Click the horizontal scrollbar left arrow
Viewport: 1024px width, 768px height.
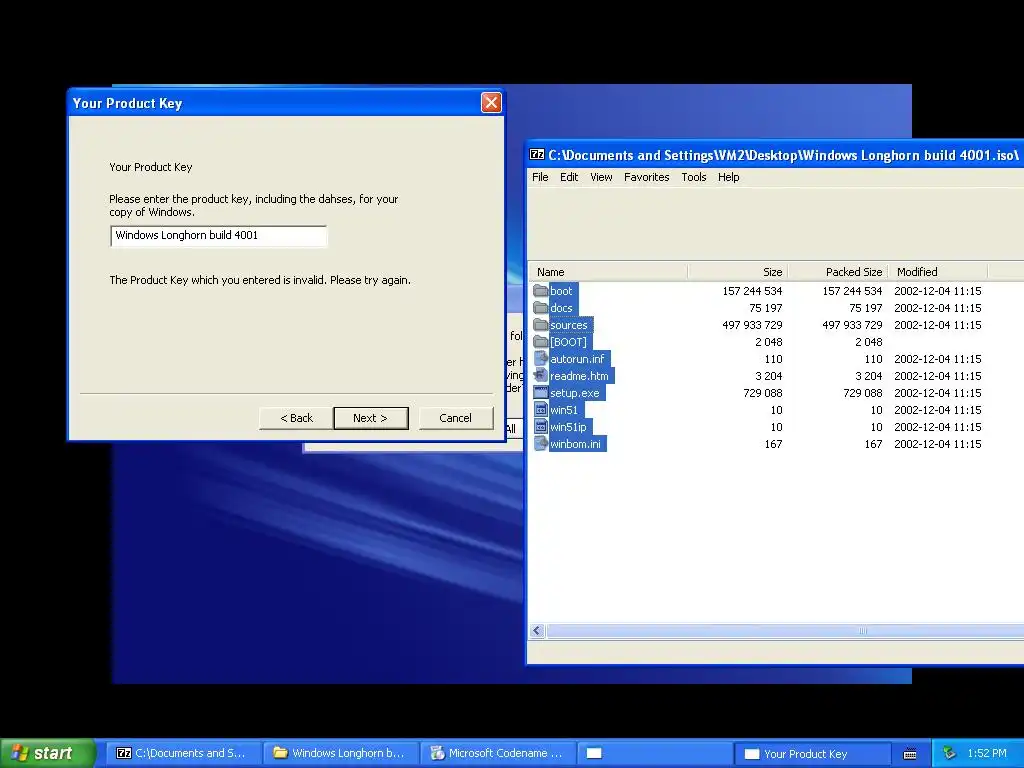537,631
